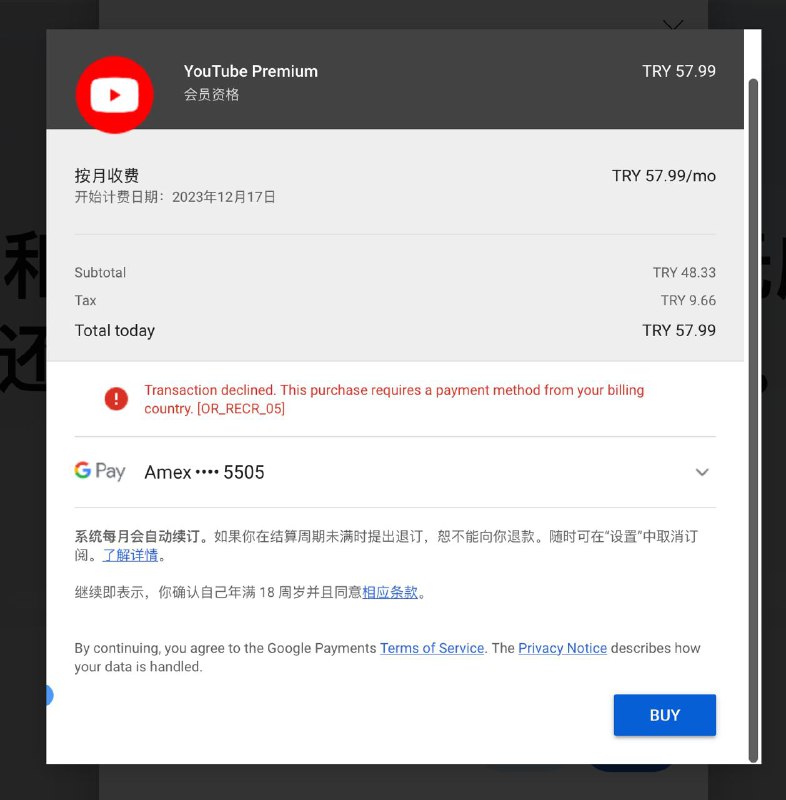Close the dialog with the X icon
Image resolution: width=786 pixels, height=800 pixels.
point(673,24)
